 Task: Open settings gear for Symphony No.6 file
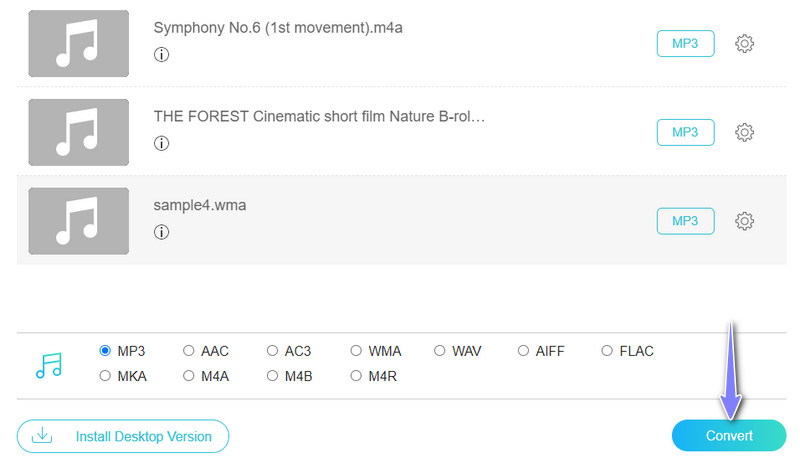(744, 43)
